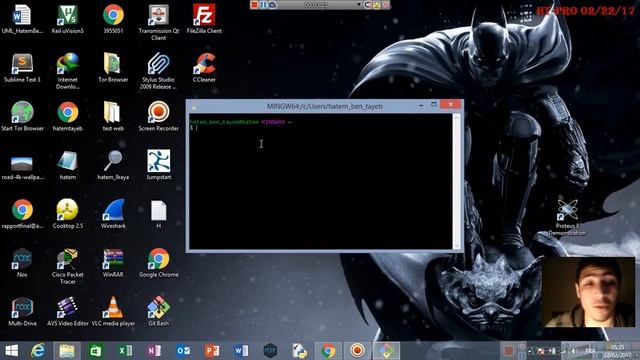This screenshot has height=360, width=640.
Task: Launch Stylus Studio 2009 Release shortcut
Action: coord(158,71)
